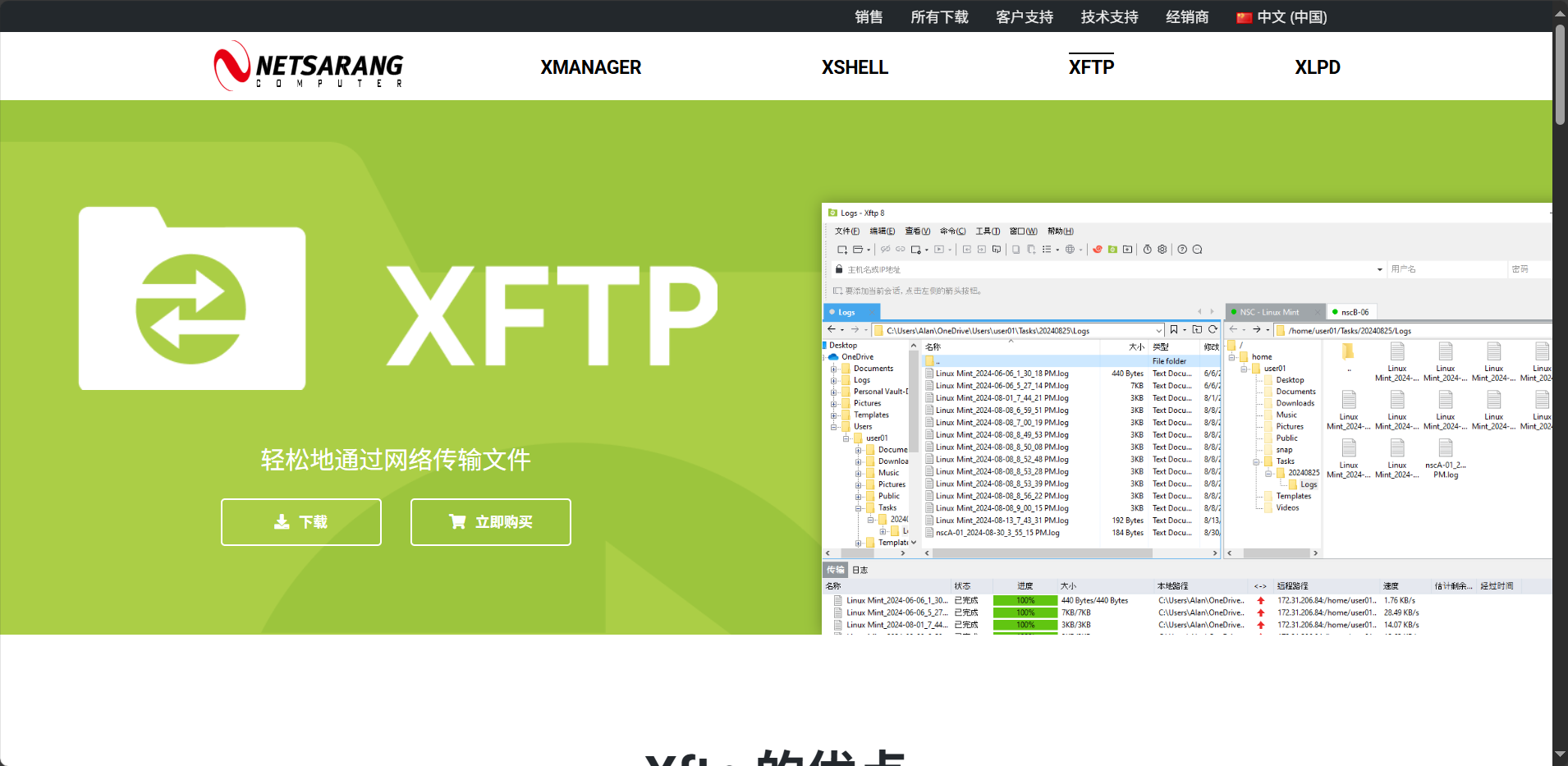Switch to the nscB-06 tab
Viewport: 1568px width, 766px height.
coord(1351,312)
